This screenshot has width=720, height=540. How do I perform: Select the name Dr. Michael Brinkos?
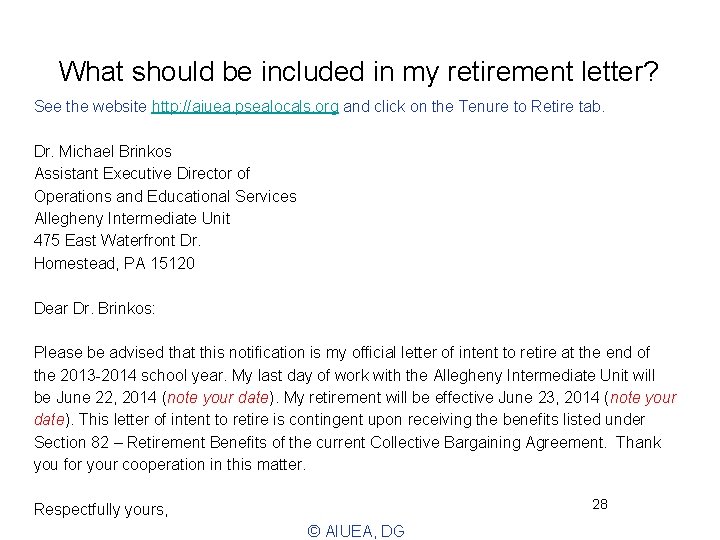click(x=103, y=151)
